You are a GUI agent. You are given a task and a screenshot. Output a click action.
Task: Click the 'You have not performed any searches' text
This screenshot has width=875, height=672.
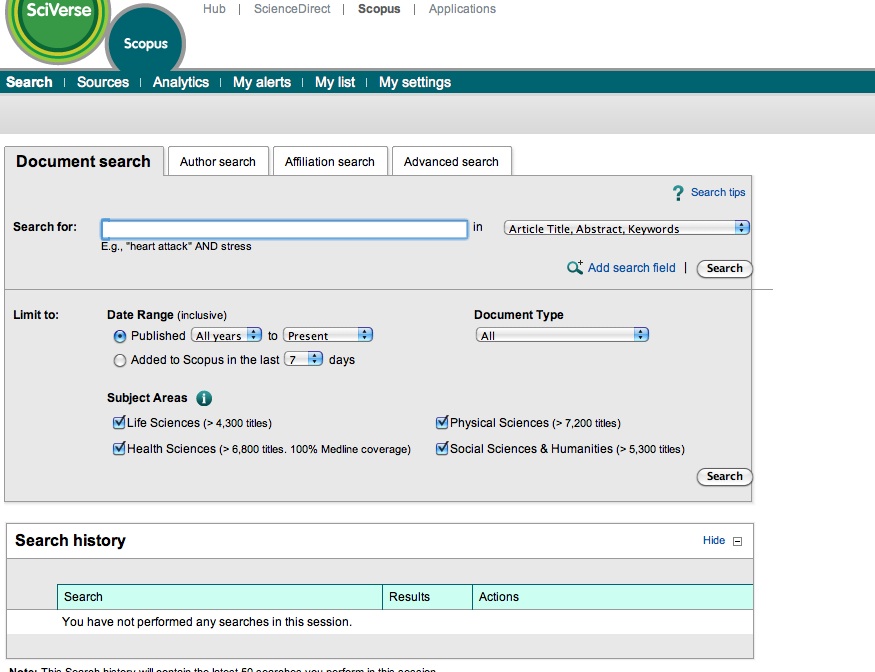pyautogui.click(x=207, y=622)
